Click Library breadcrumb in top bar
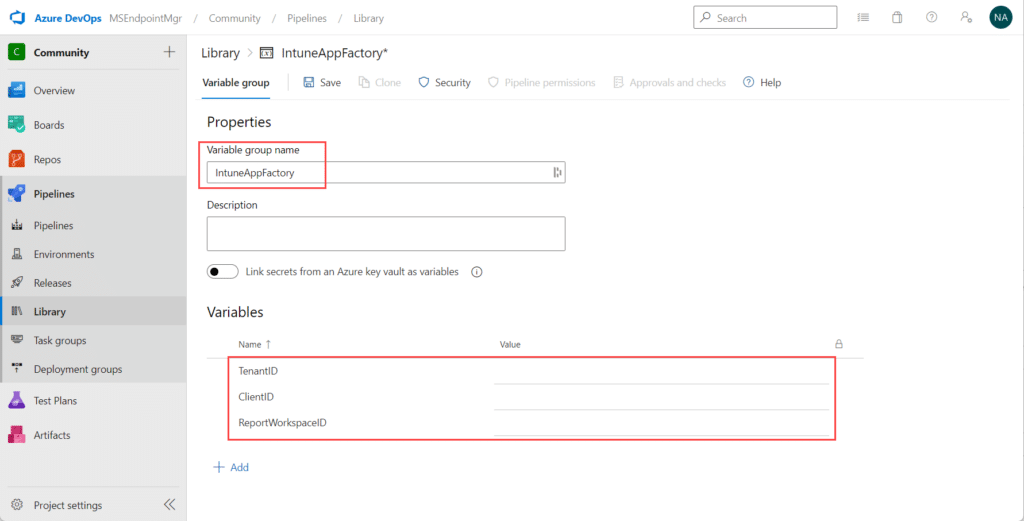This screenshot has height=521, width=1024. tap(368, 18)
